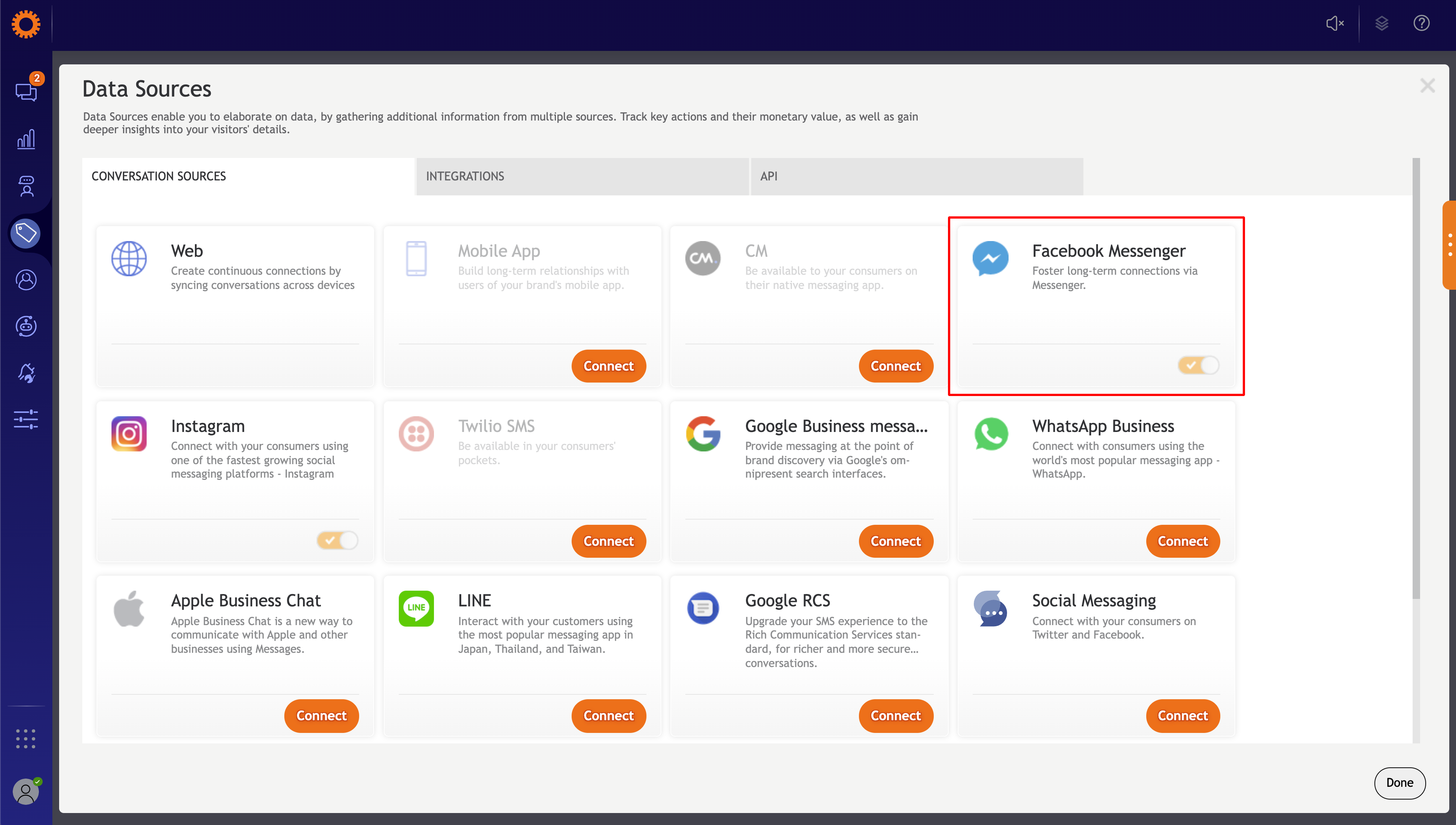Image resolution: width=1456 pixels, height=825 pixels.
Task: Connect the Twilio SMS source
Action: pos(609,541)
